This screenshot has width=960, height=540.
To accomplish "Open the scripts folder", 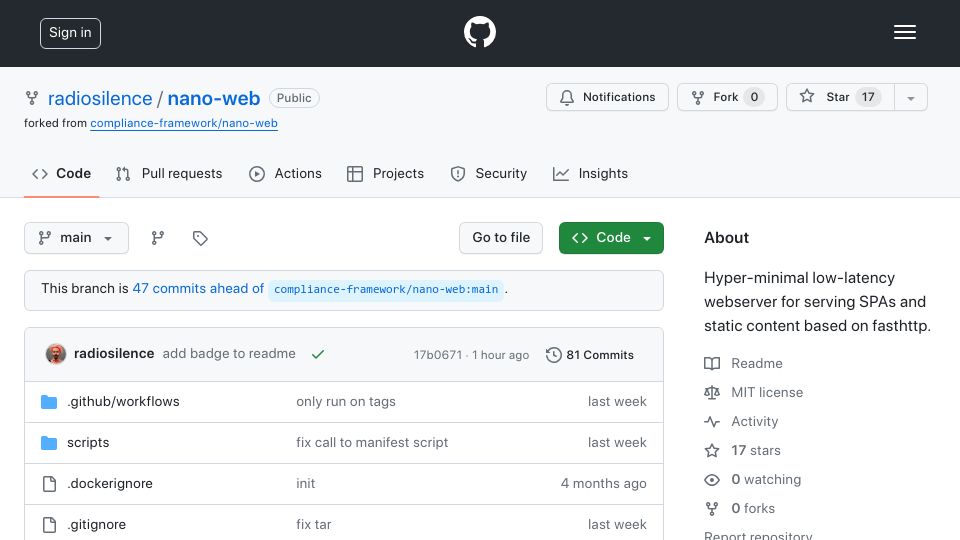I will click(88, 443).
